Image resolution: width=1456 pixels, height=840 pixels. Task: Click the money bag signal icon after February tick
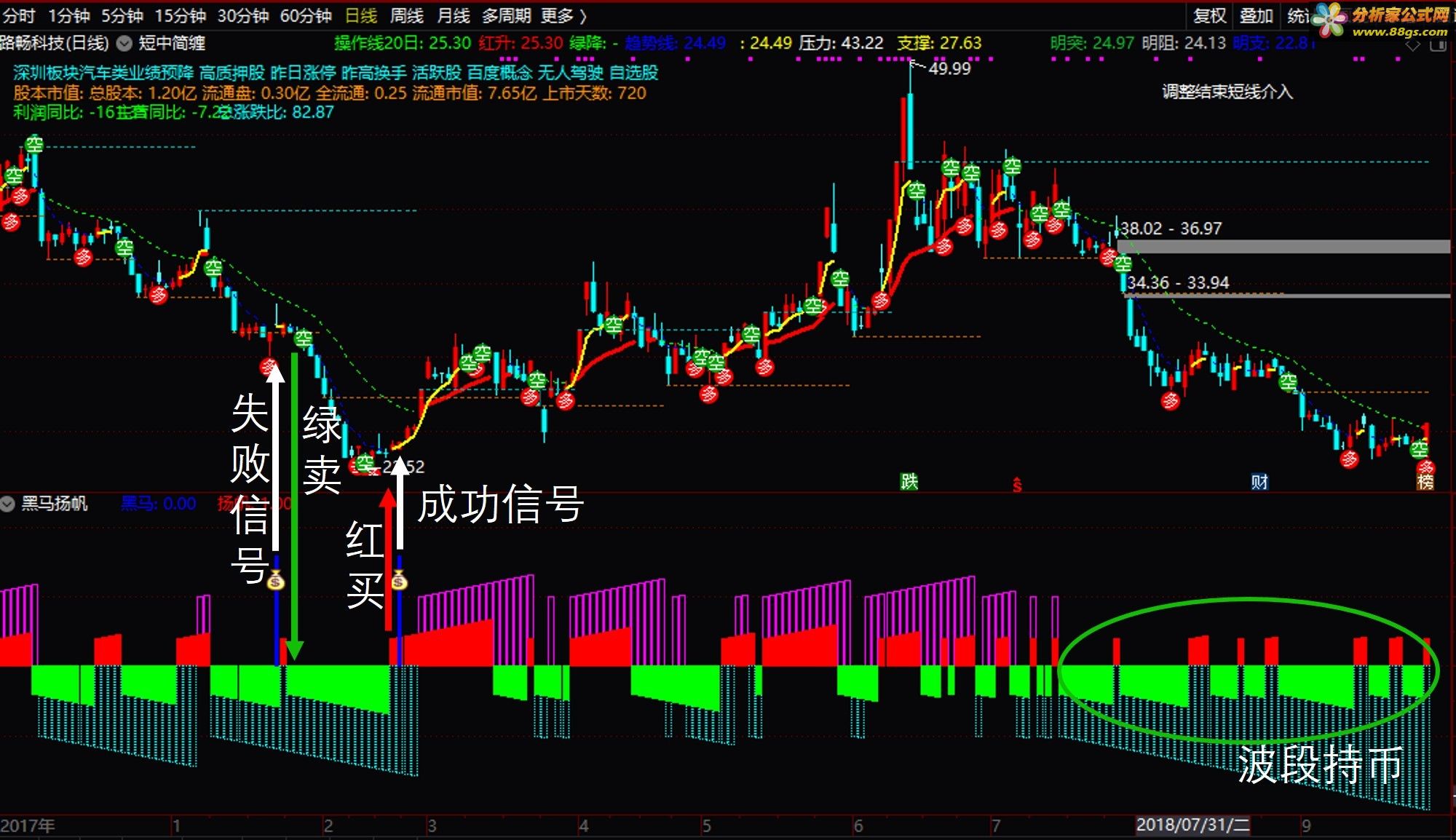click(x=399, y=581)
